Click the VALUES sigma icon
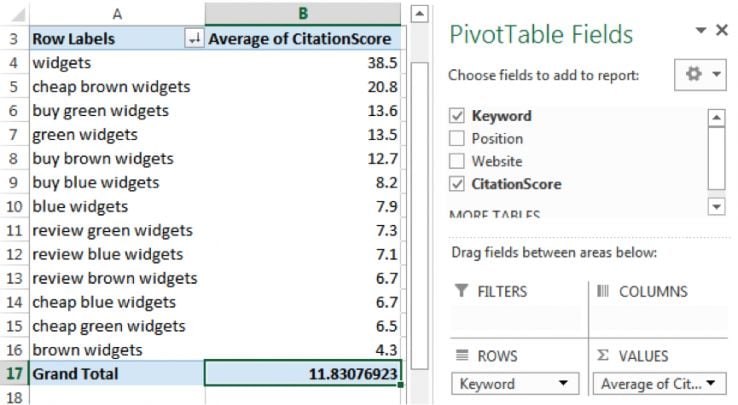 [x=603, y=356]
